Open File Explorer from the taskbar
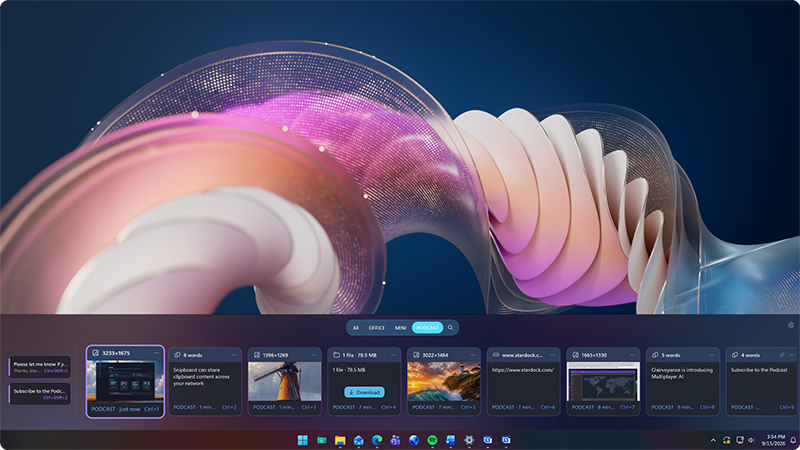Screen dimensions: 800x450 (x=340, y=440)
